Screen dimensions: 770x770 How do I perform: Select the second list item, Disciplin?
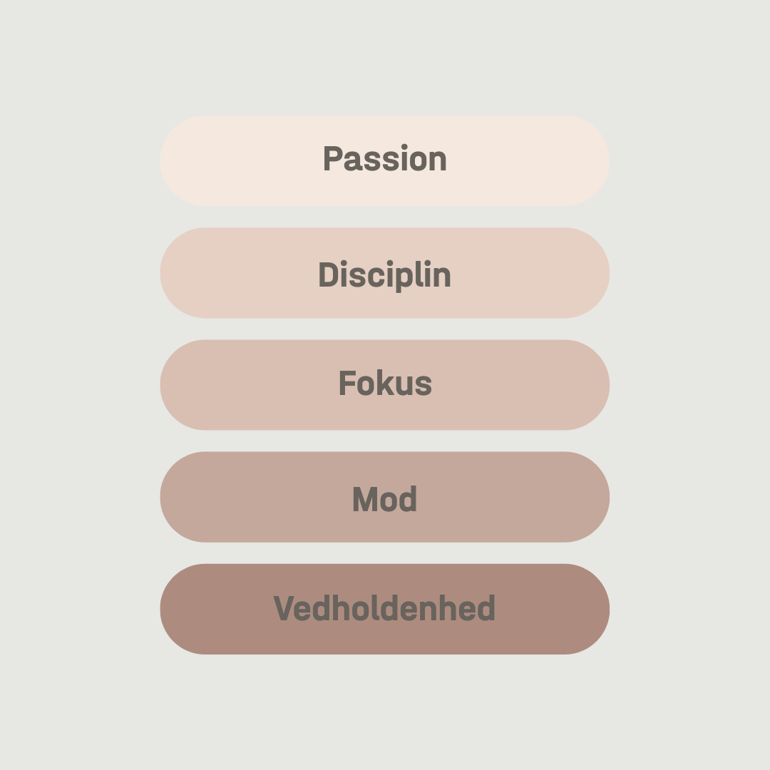tap(384, 273)
